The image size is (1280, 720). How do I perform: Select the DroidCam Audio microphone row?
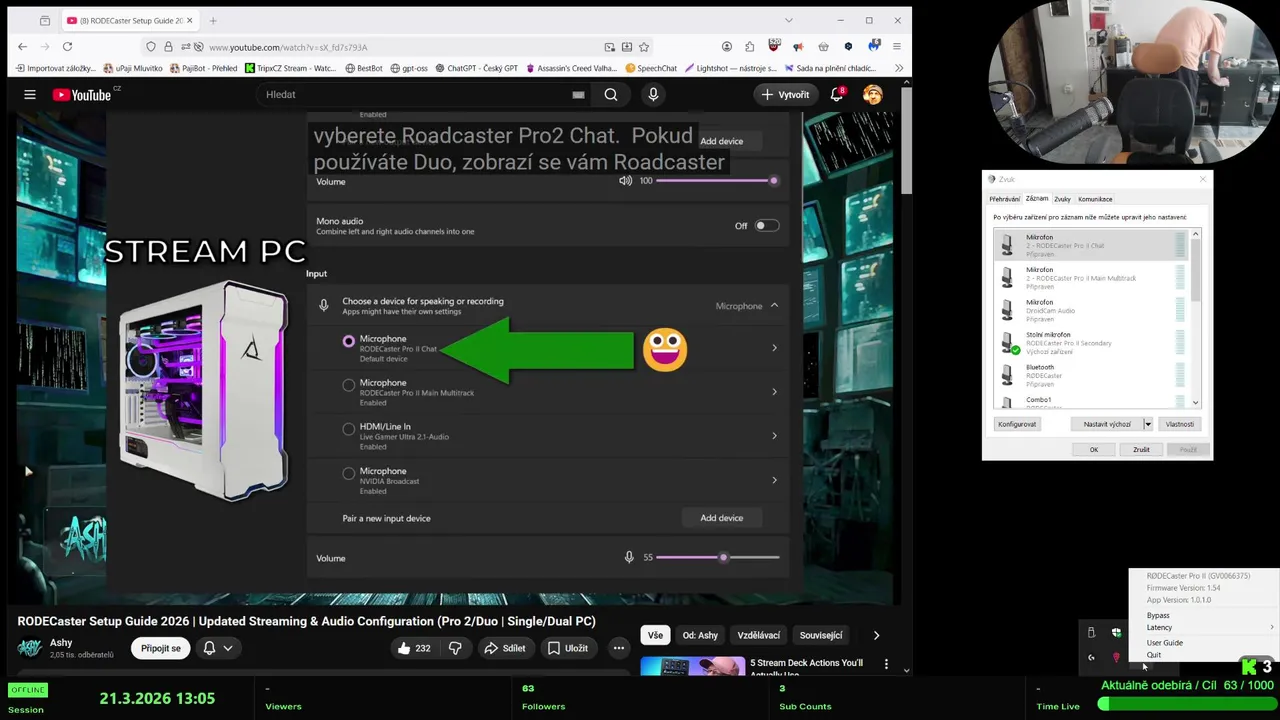click(1091, 310)
